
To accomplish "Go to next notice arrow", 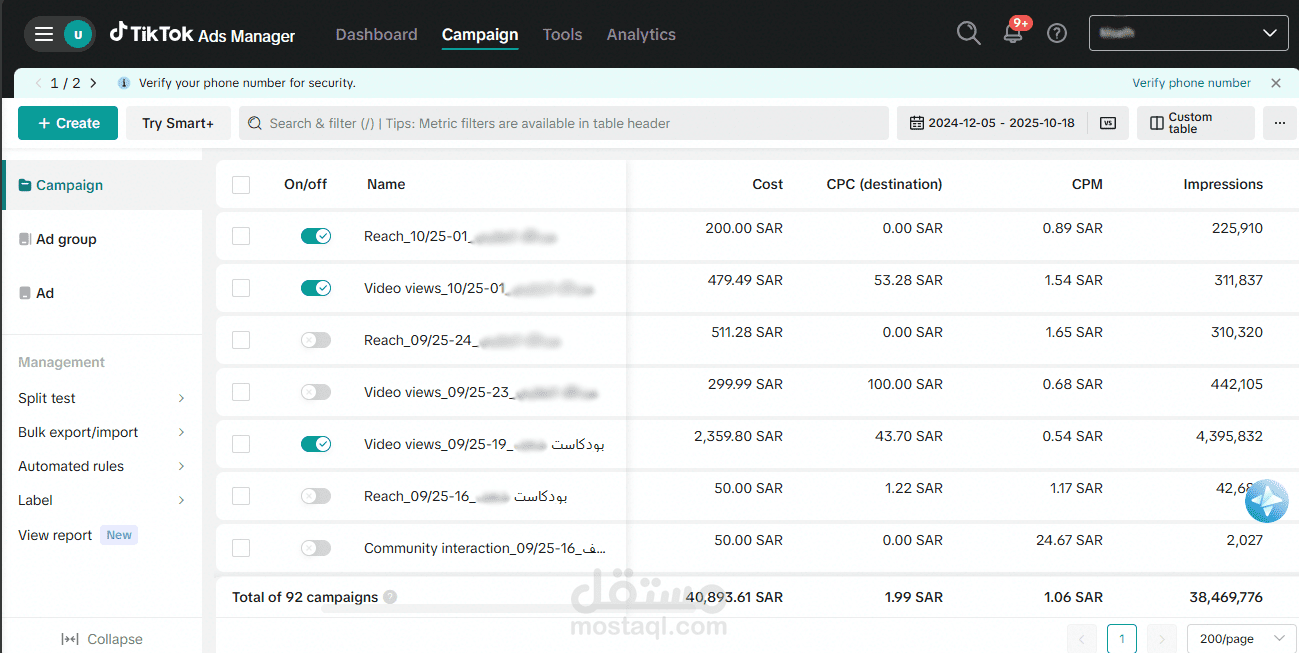I will [x=93, y=83].
